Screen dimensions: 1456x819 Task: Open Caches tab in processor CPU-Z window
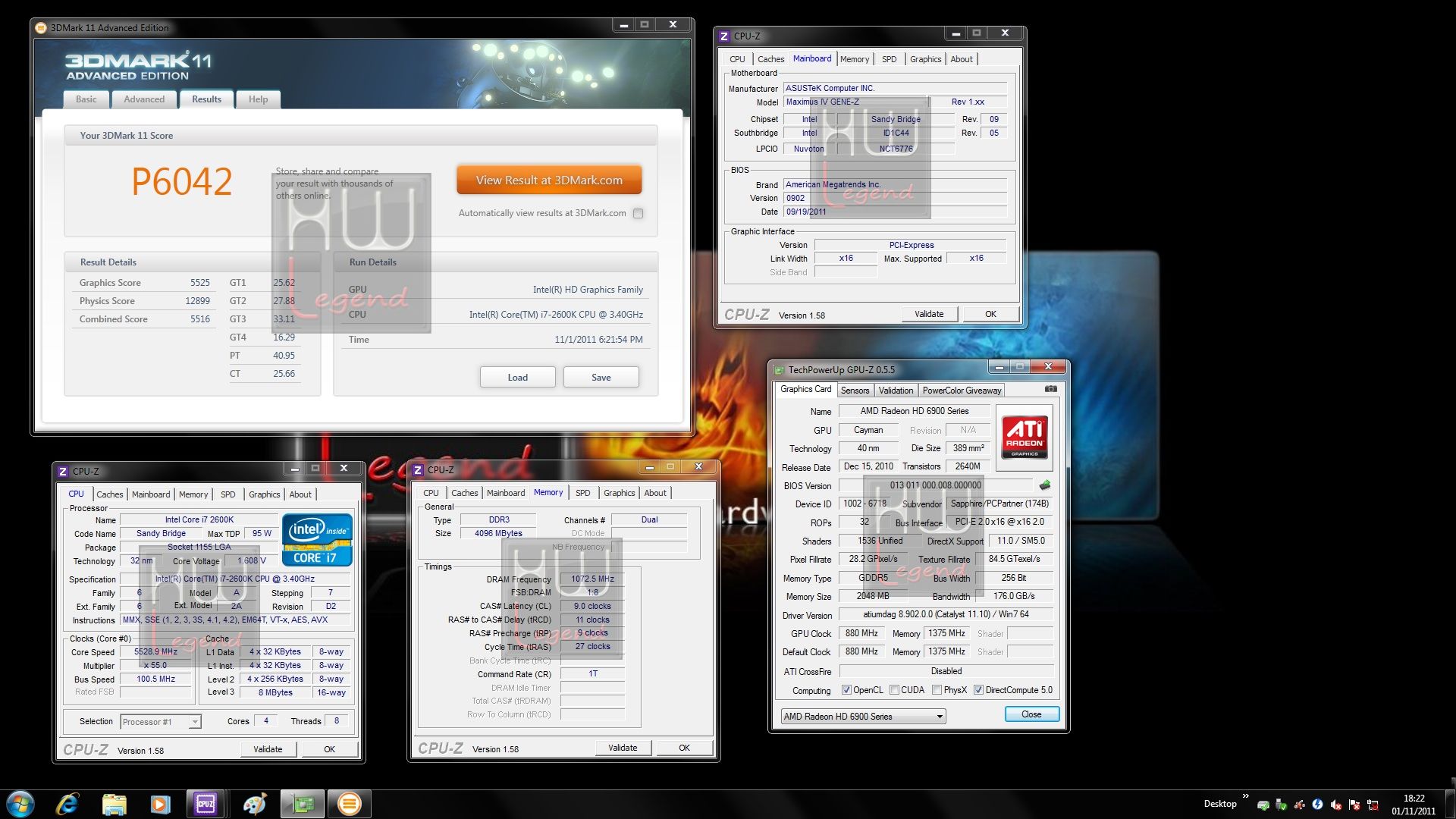pos(109,494)
